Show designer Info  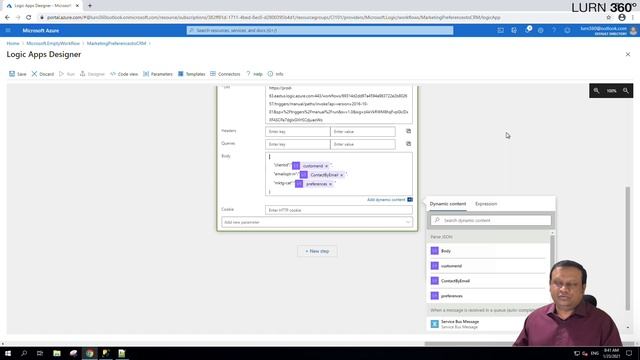click(x=276, y=74)
